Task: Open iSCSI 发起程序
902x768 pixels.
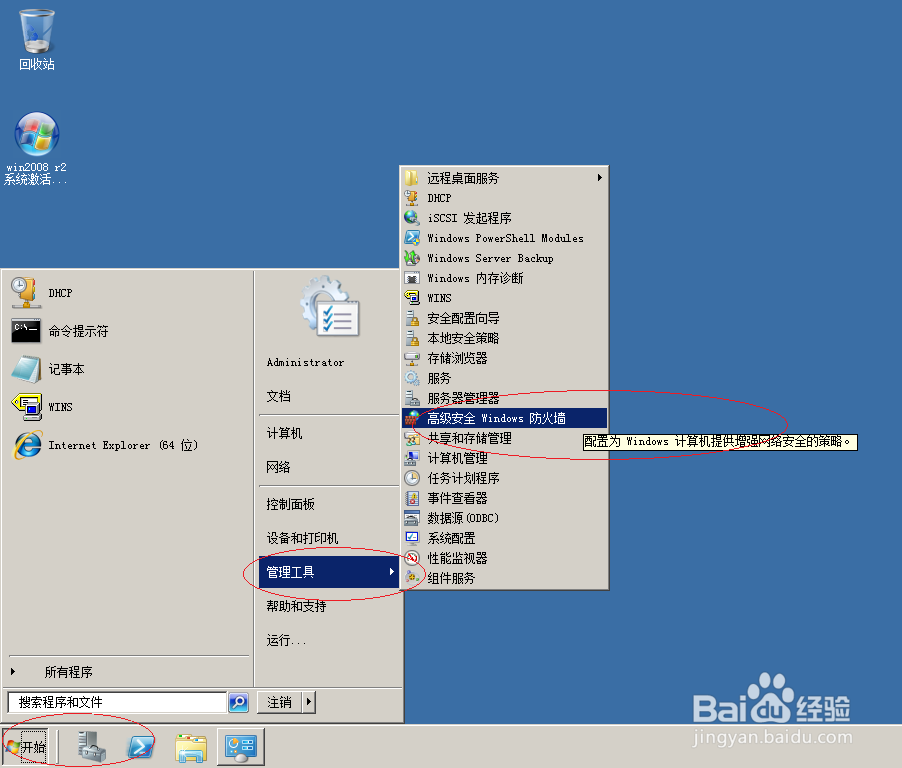Action: click(504, 218)
